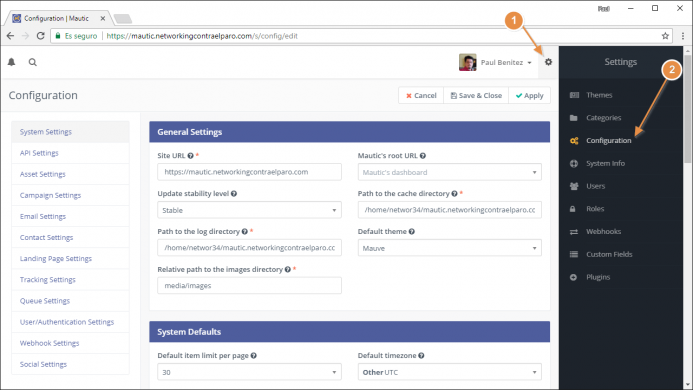Image resolution: width=693 pixels, height=390 pixels.
Task: Select API Settings tab
Action: (x=70, y=153)
